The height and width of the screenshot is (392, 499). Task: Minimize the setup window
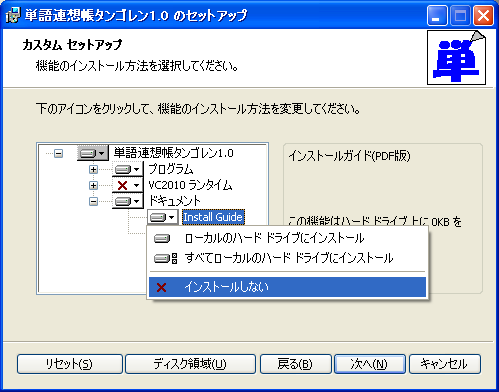tap(437, 16)
